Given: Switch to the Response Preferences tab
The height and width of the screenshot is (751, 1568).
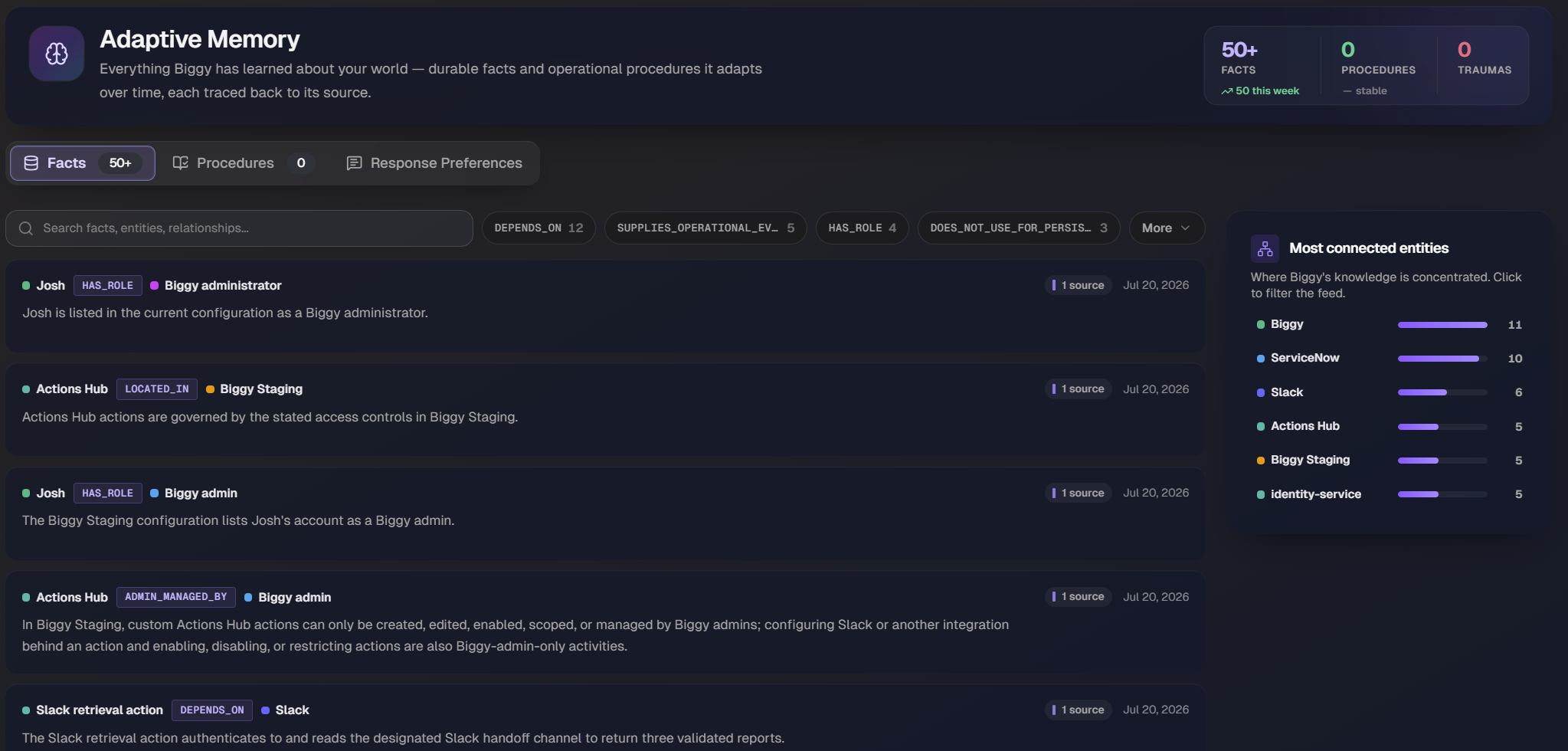Looking at the screenshot, I should (x=434, y=163).
